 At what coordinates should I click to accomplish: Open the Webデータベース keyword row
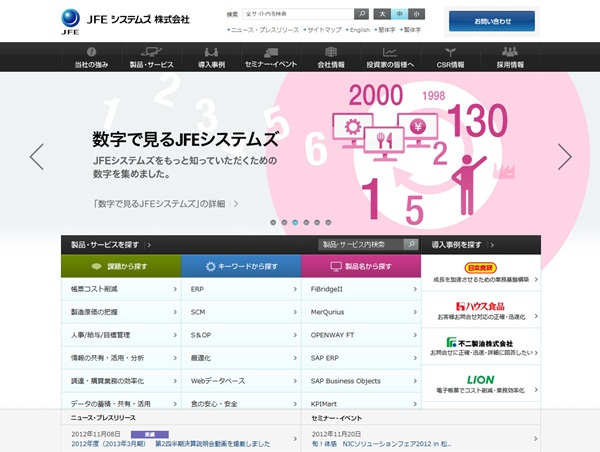click(241, 381)
